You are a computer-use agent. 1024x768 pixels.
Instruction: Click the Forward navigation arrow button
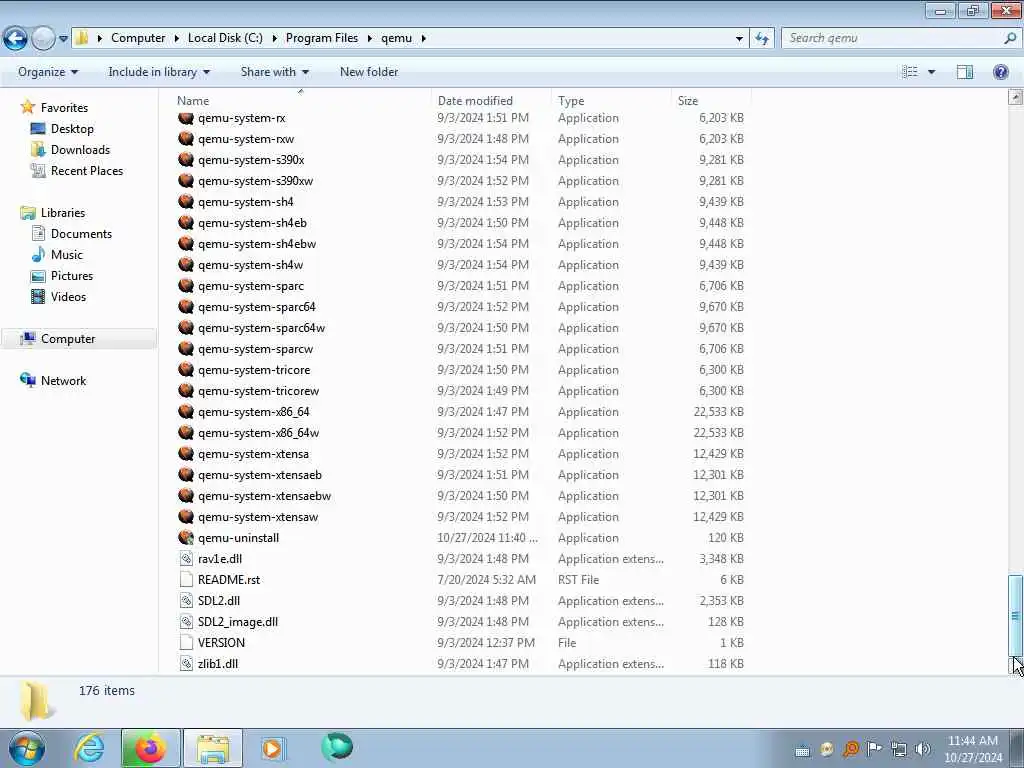point(43,38)
